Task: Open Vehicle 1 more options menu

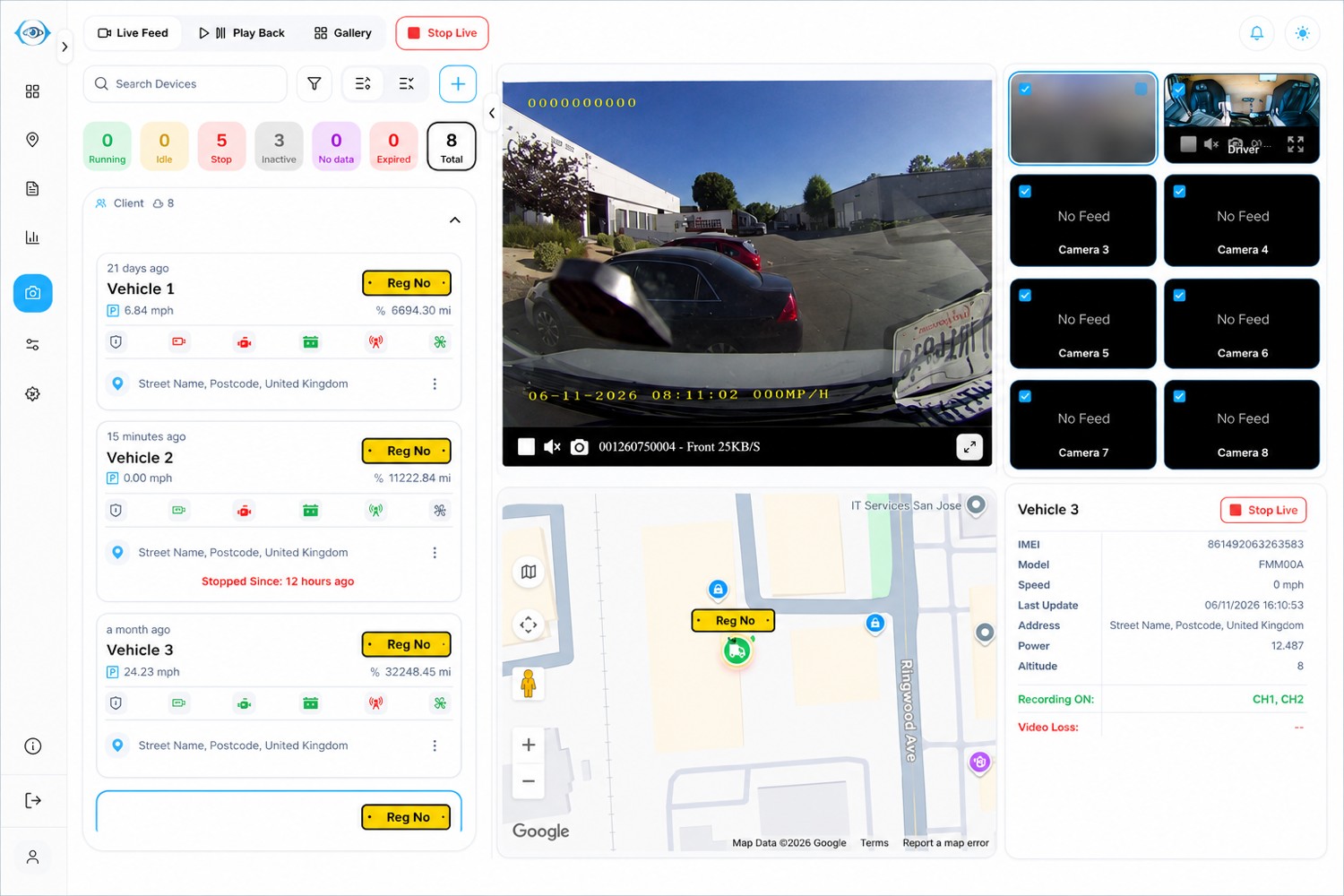Action: 435,384
